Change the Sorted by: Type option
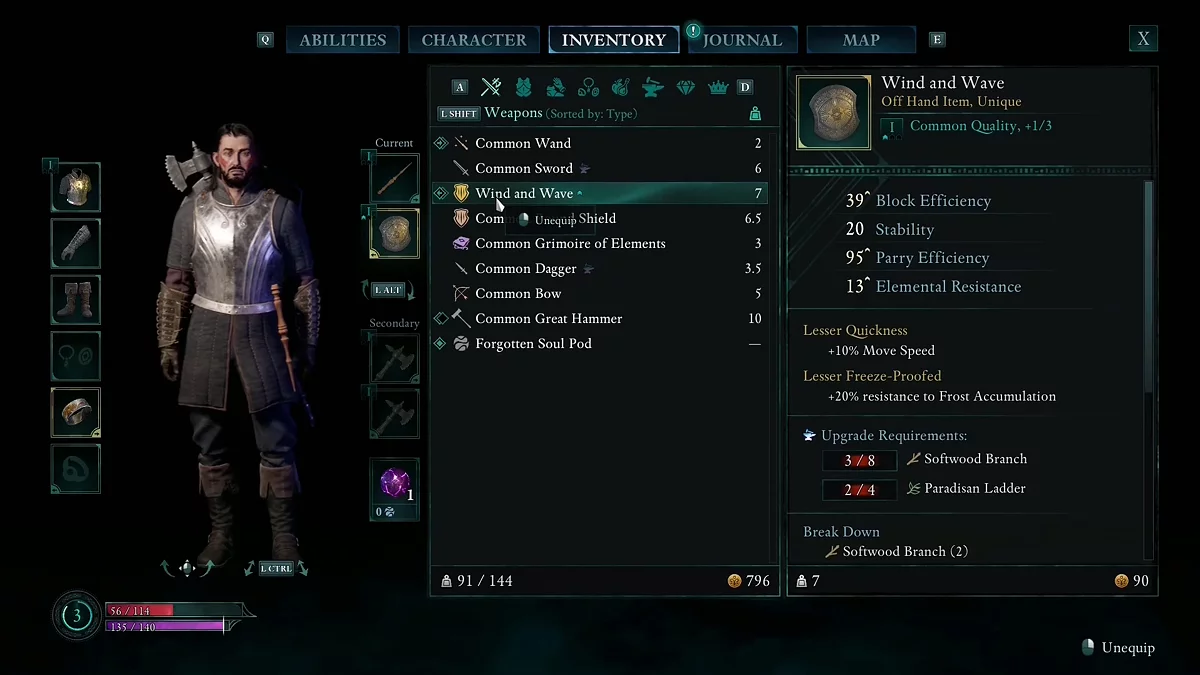Viewport: 1200px width, 675px height. pyautogui.click(x=593, y=114)
